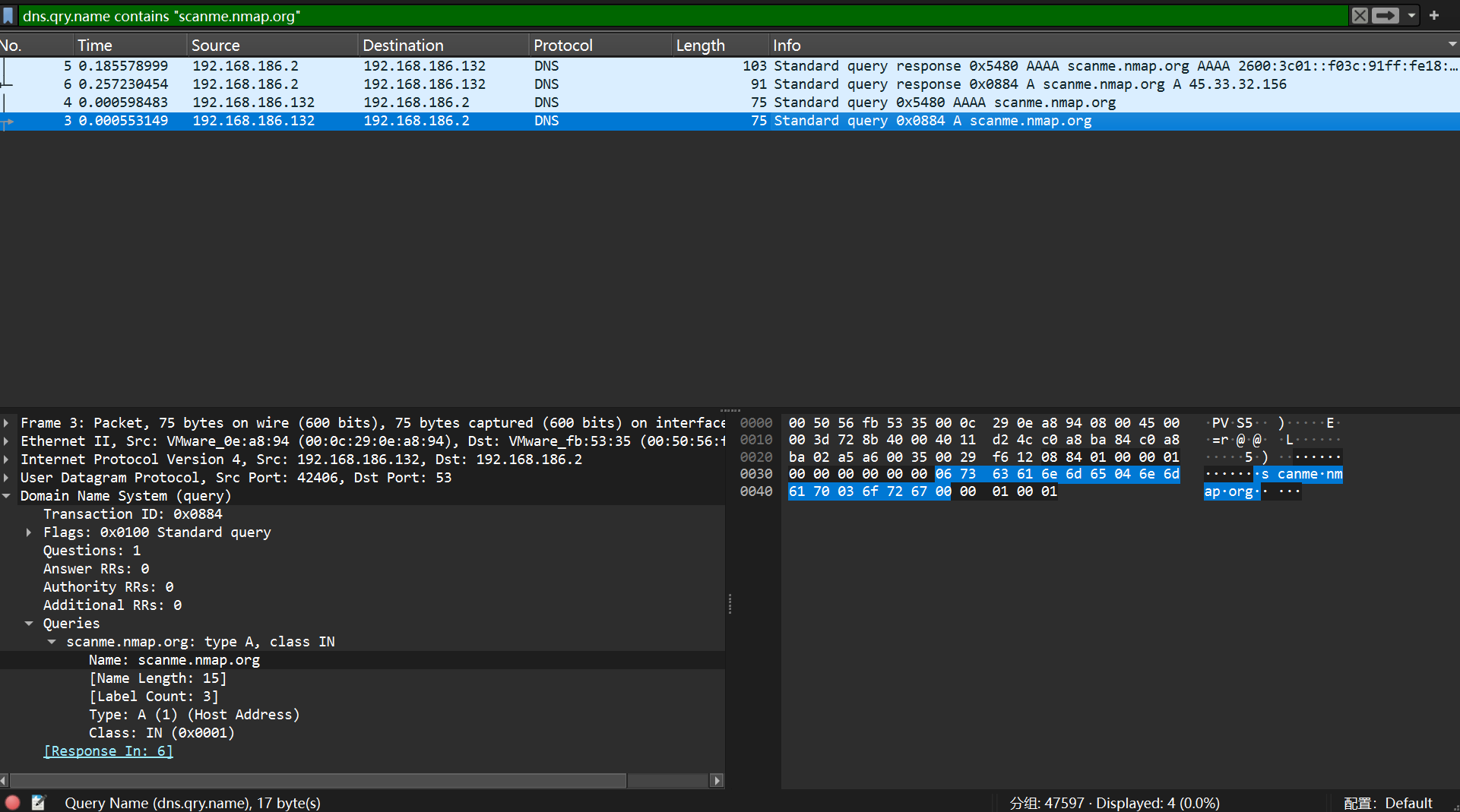Select packet 5, the AAAA query response

coord(730,66)
